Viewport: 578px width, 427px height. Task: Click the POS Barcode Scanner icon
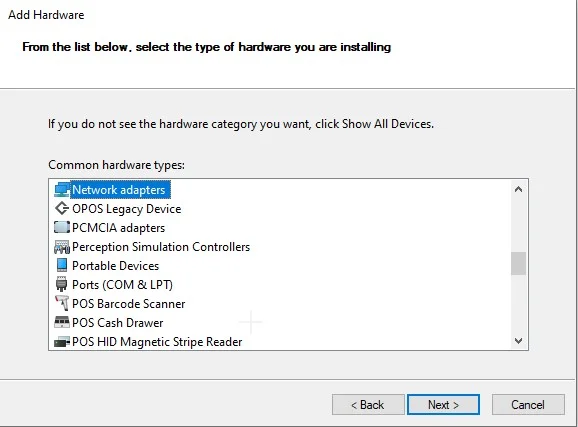click(x=62, y=303)
